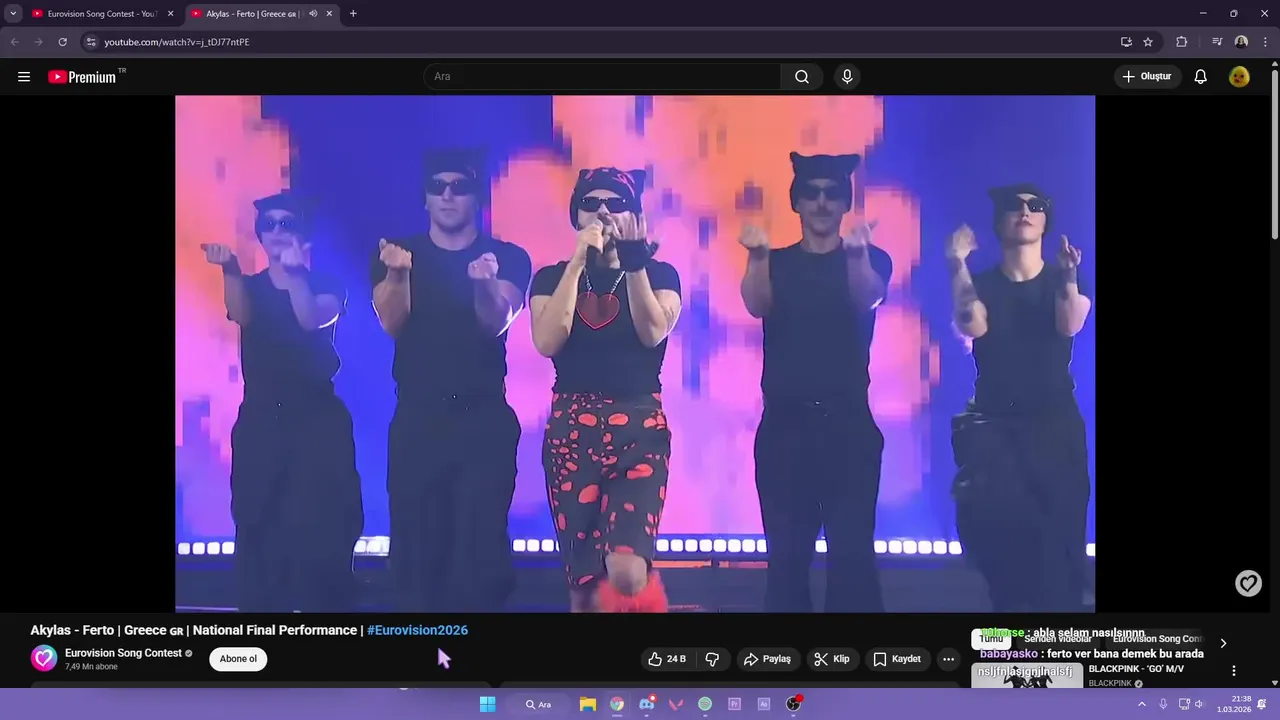Create a clip with 'Klip' button

(x=831, y=659)
